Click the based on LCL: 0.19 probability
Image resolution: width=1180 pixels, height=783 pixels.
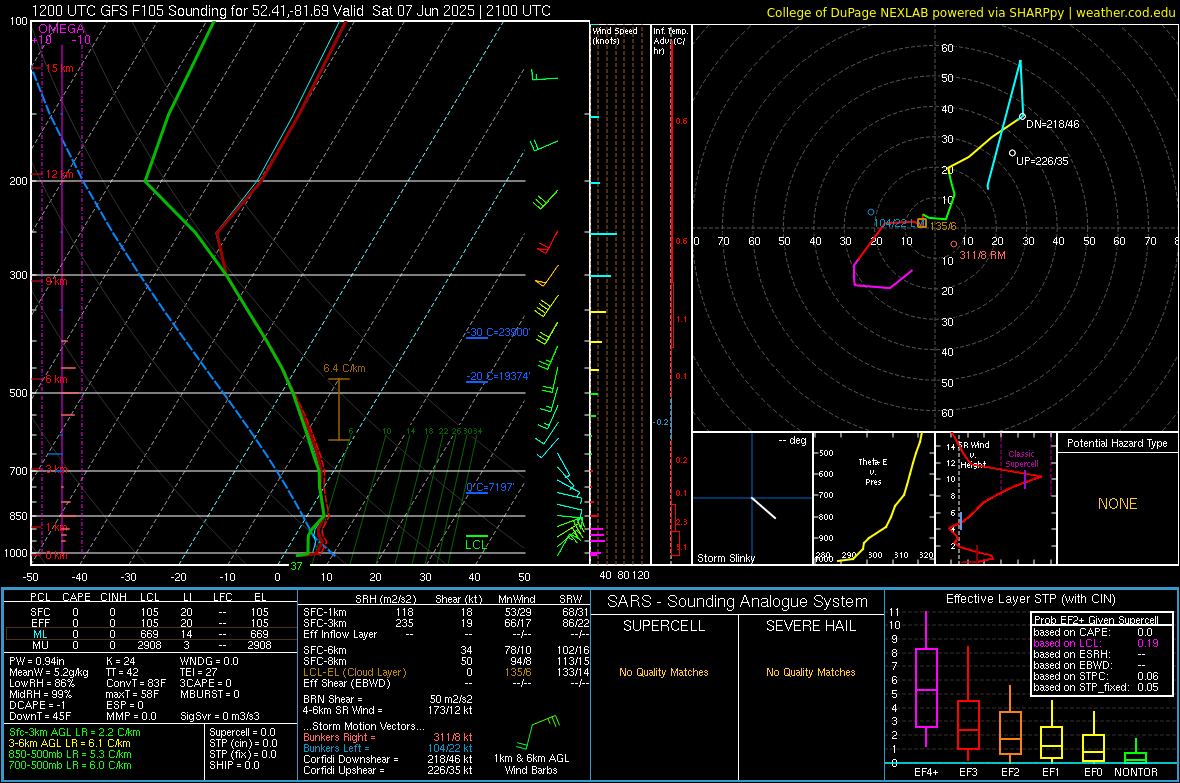click(1096, 643)
